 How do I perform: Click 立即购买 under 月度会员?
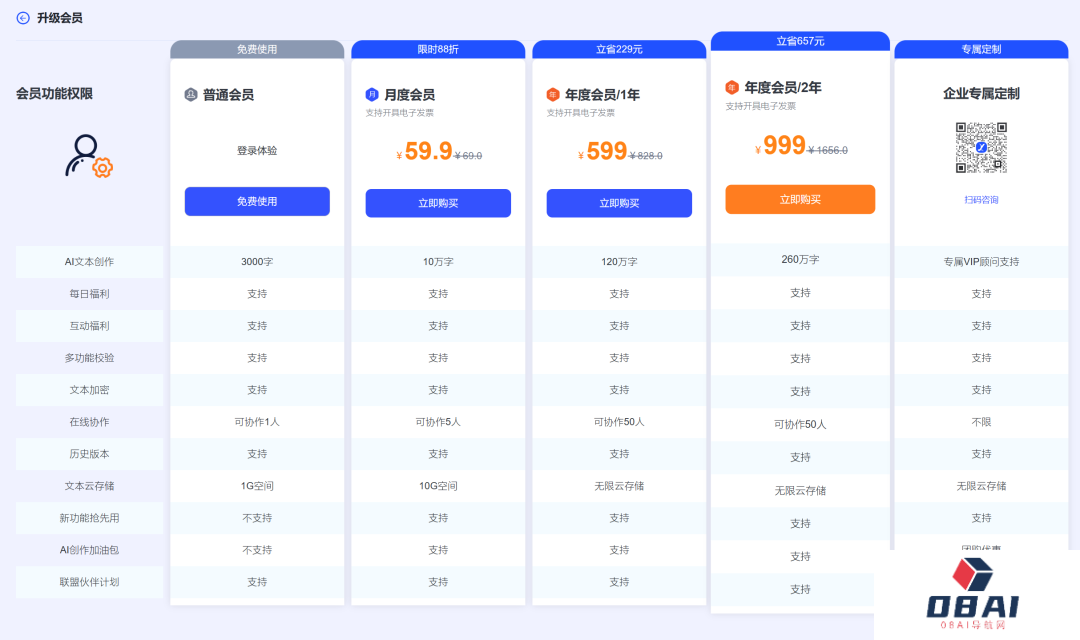coord(437,204)
